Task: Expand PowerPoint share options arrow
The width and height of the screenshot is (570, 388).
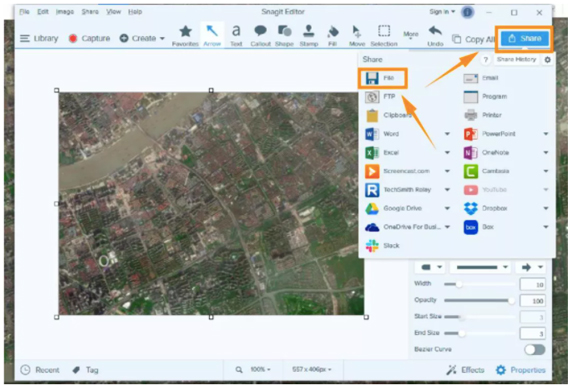Action: [546, 134]
